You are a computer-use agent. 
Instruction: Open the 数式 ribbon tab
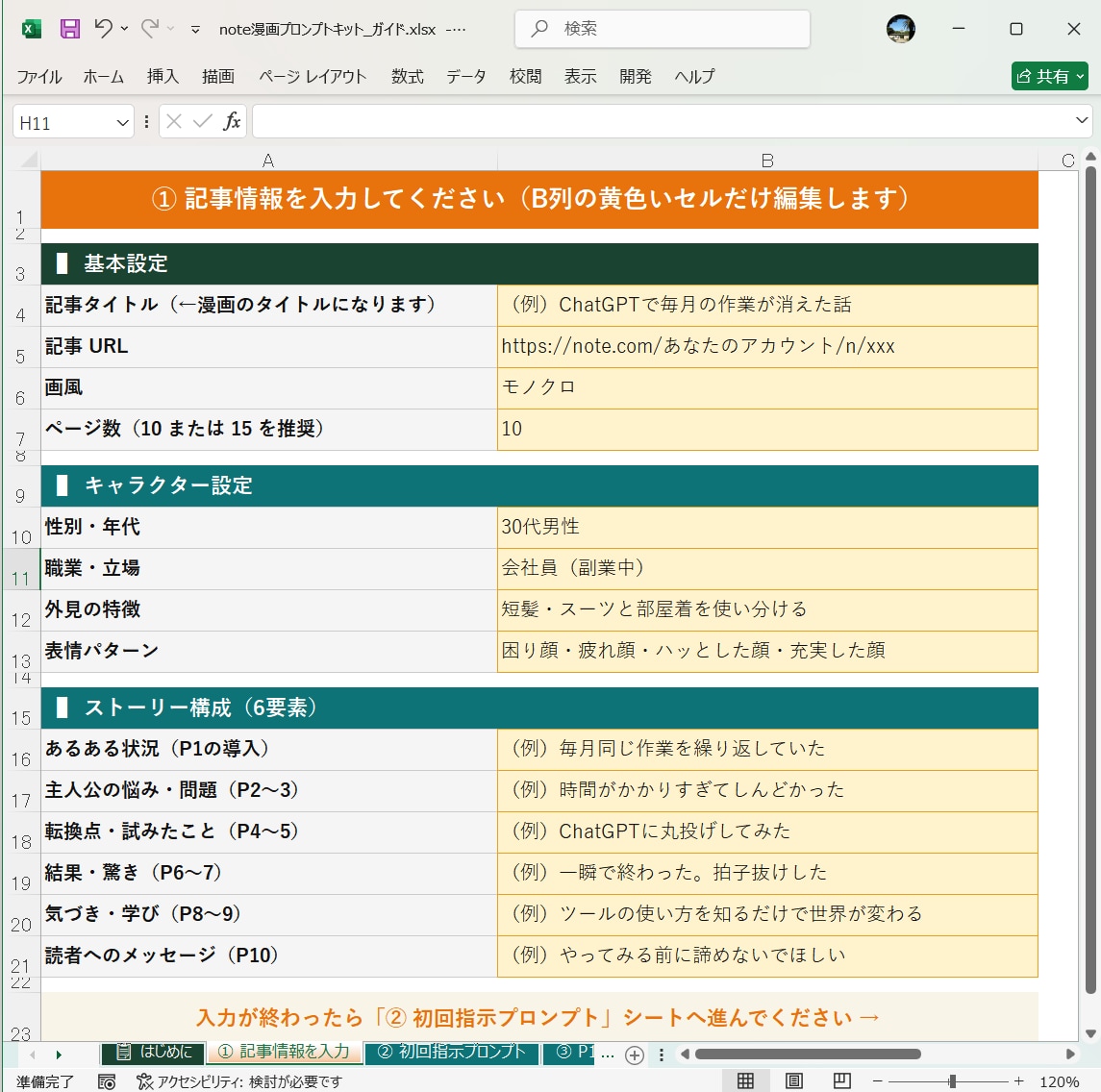tap(408, 76)
